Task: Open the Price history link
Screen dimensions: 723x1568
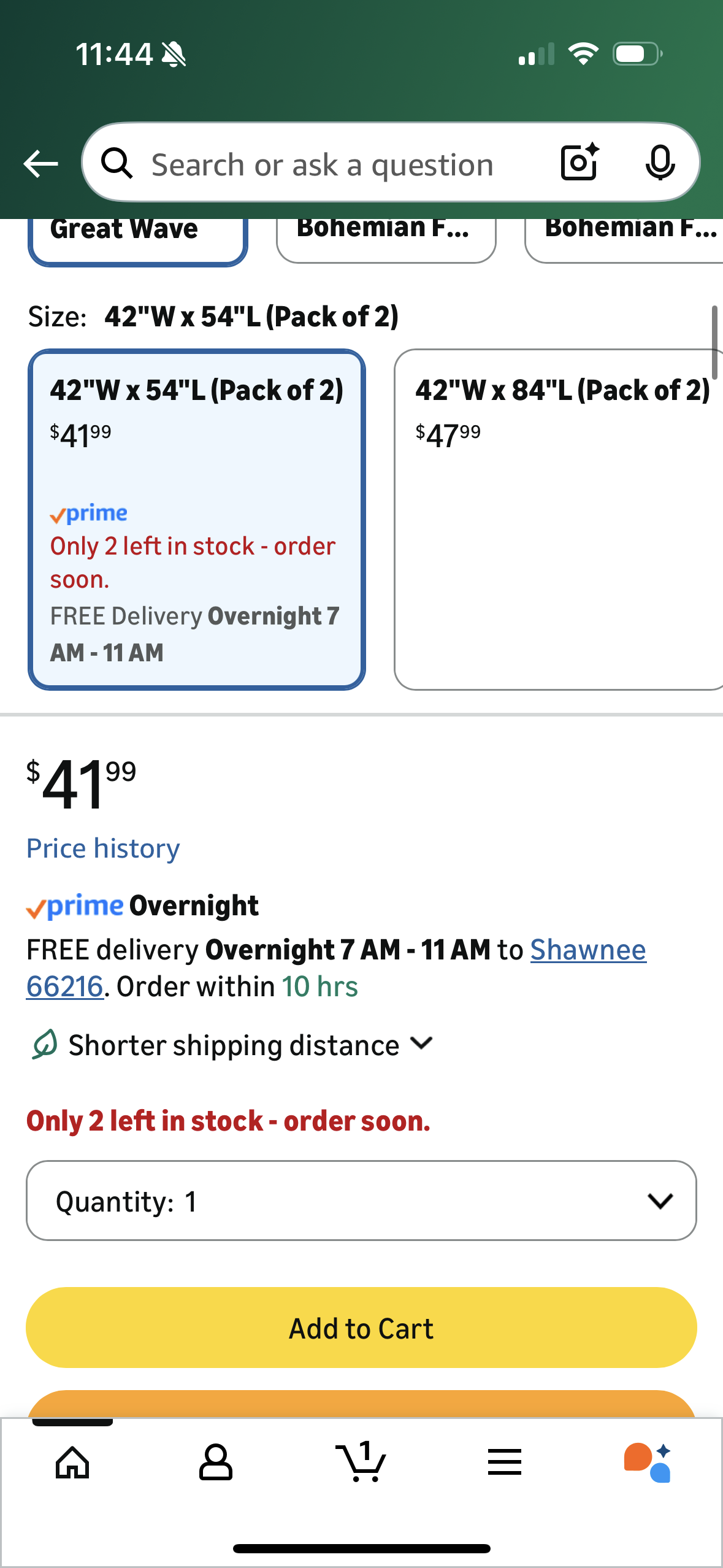Action: [103, 848]
